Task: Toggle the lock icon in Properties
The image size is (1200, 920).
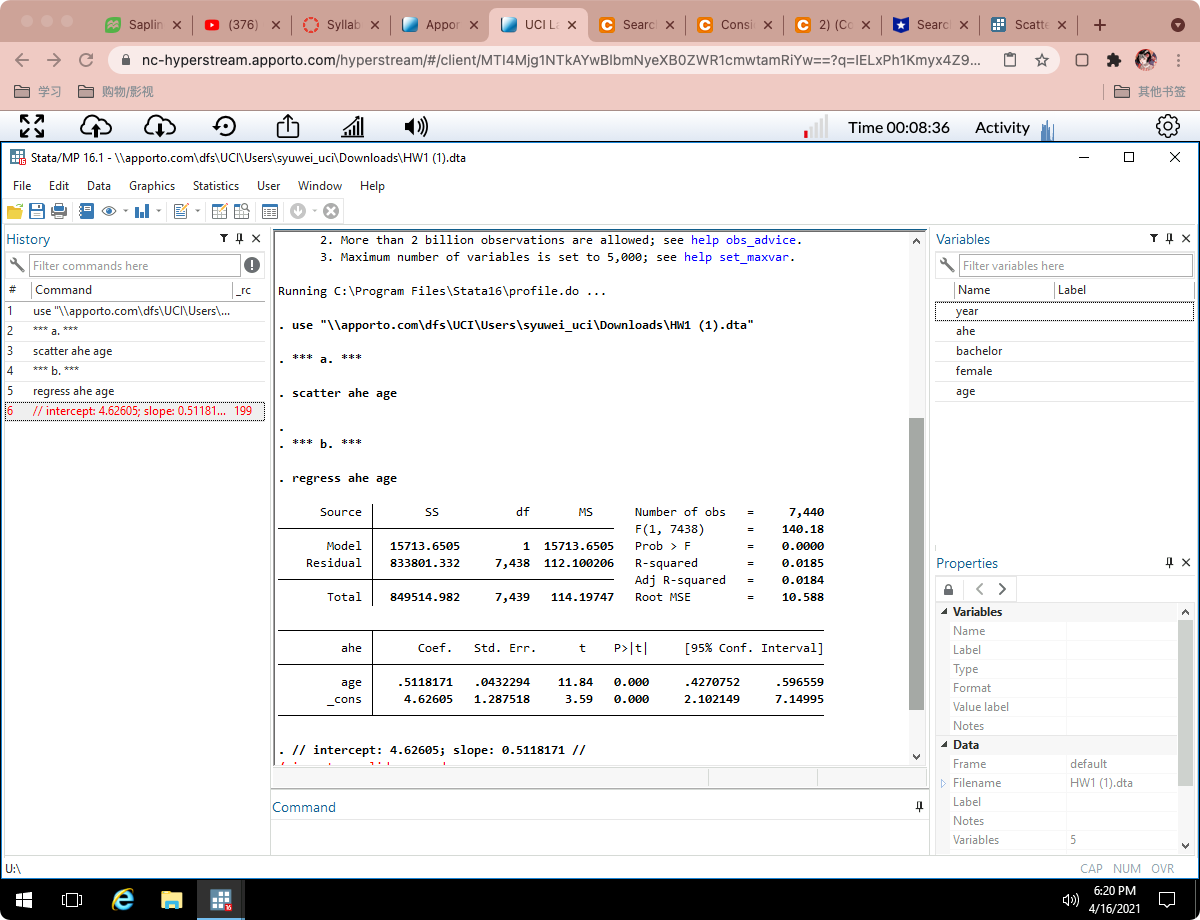Action: [x=948, y=589]
